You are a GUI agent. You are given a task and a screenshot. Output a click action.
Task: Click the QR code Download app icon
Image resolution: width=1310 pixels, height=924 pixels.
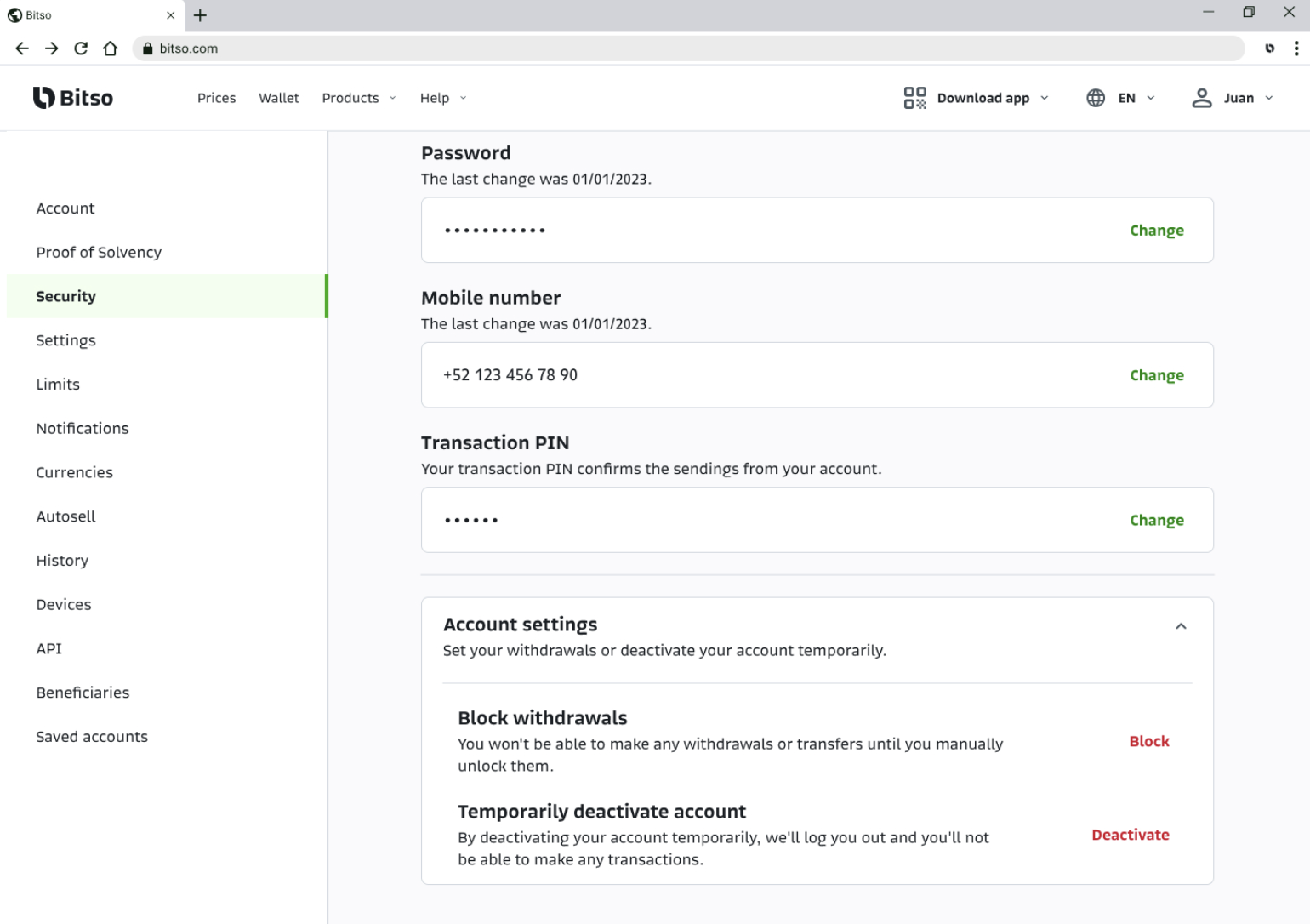tap(914, 98)
